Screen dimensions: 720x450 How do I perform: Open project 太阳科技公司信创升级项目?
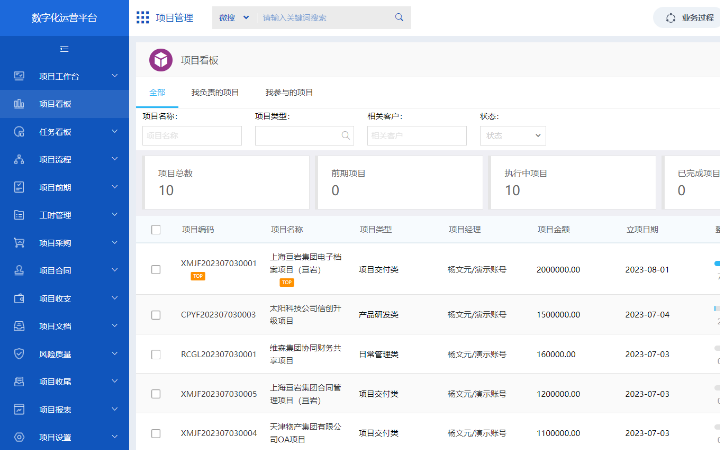pyautogui.click(x=305, y=315)
